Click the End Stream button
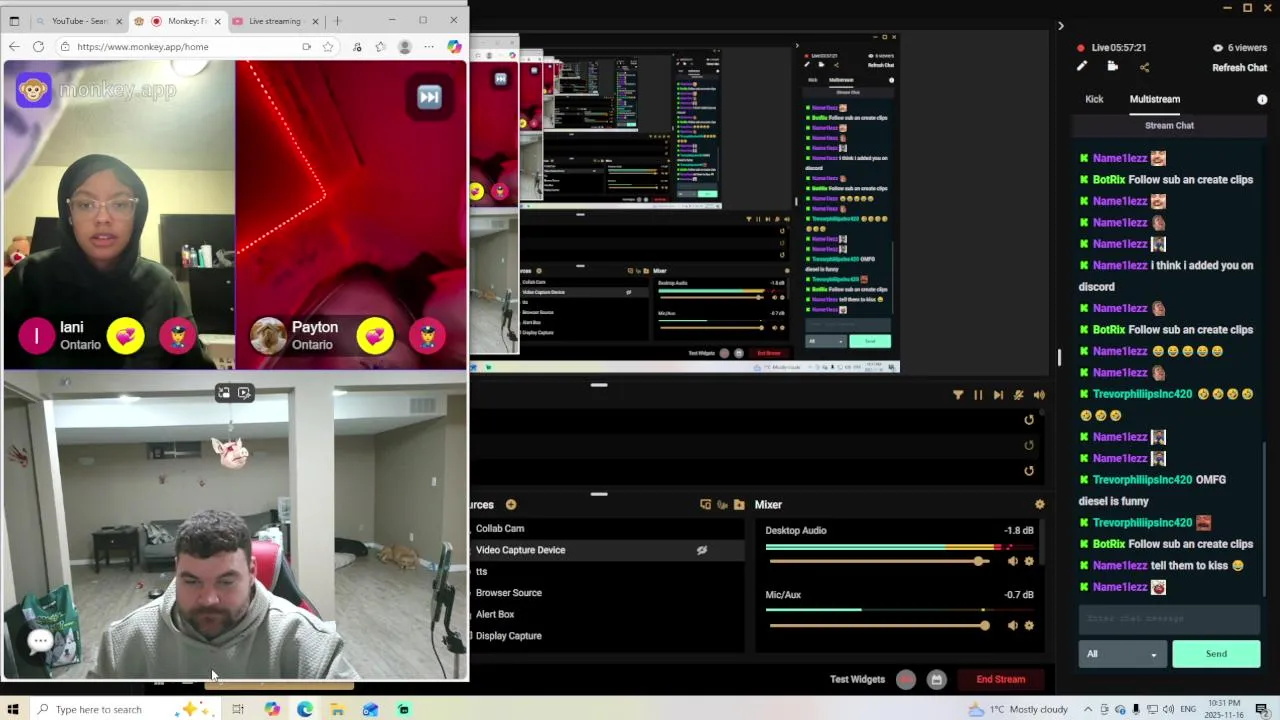Screen dimensions: 1280x720 click(1001, 679)
